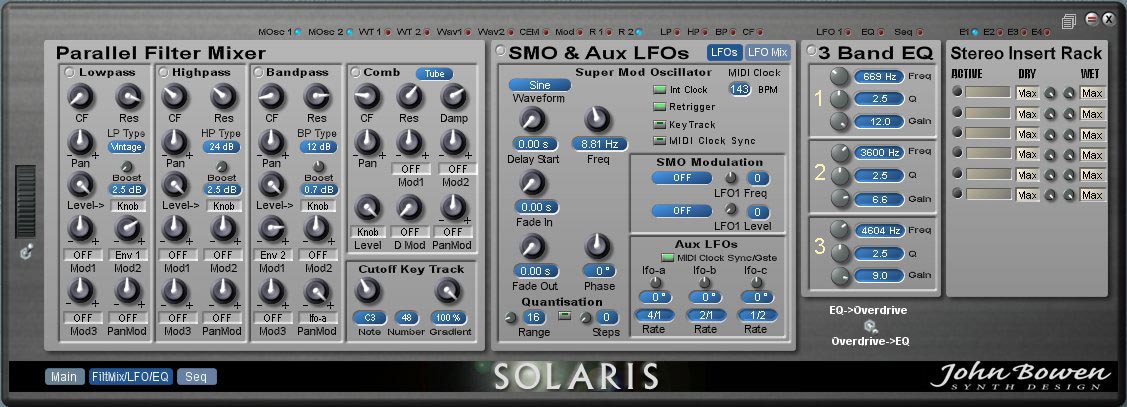Click the Quantisation Range knob

pyautogui.click(x=510, y=317)
